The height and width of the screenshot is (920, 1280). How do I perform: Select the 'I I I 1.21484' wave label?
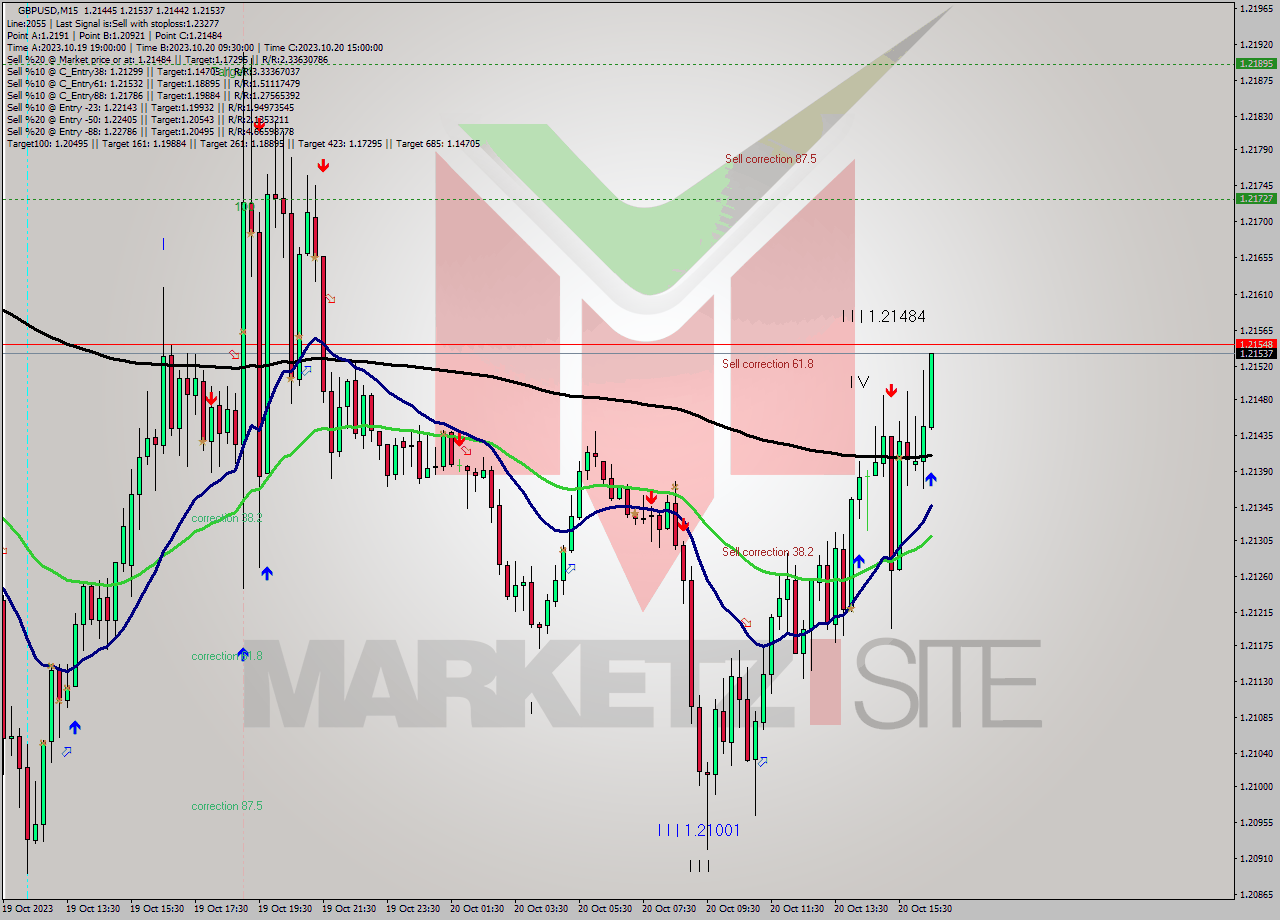[x=883, y=316]
